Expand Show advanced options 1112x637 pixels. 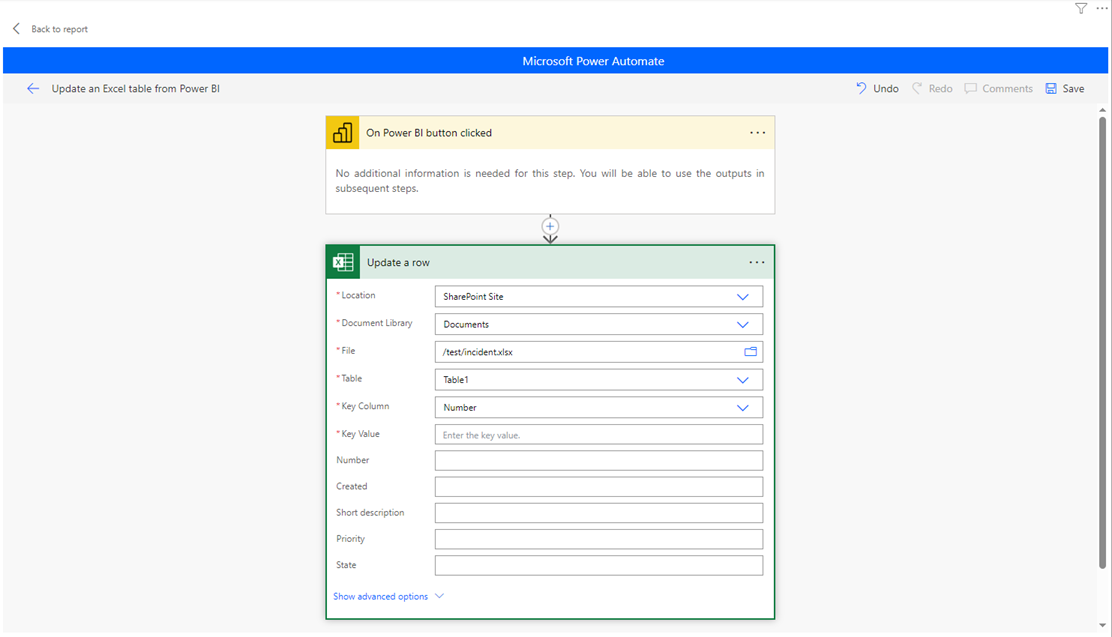(389, 597)
